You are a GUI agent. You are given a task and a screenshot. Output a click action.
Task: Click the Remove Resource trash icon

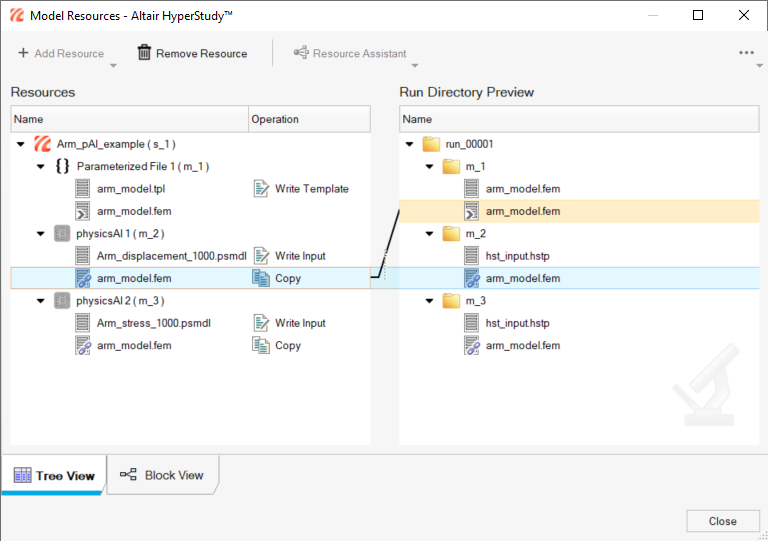tap(145, 53)
